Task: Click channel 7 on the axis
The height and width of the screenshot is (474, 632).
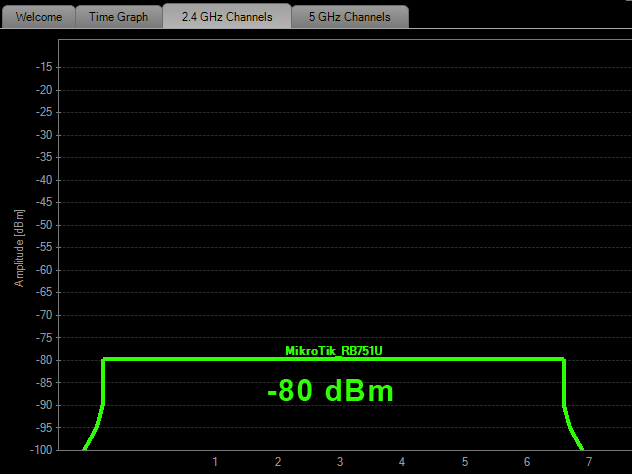Action: coord(589,462)
